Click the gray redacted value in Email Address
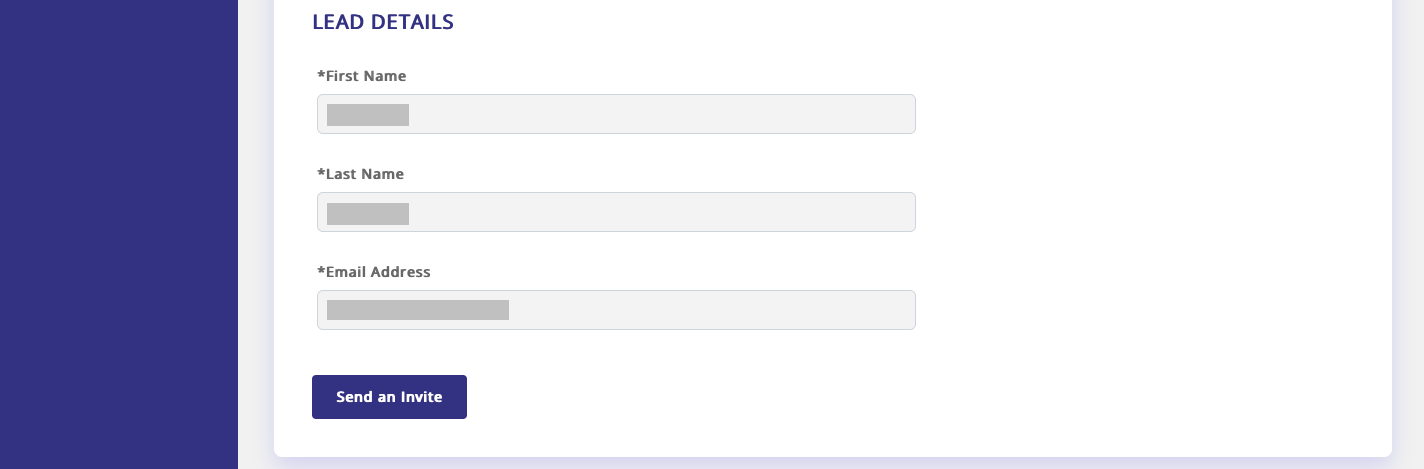 (418, 310)
